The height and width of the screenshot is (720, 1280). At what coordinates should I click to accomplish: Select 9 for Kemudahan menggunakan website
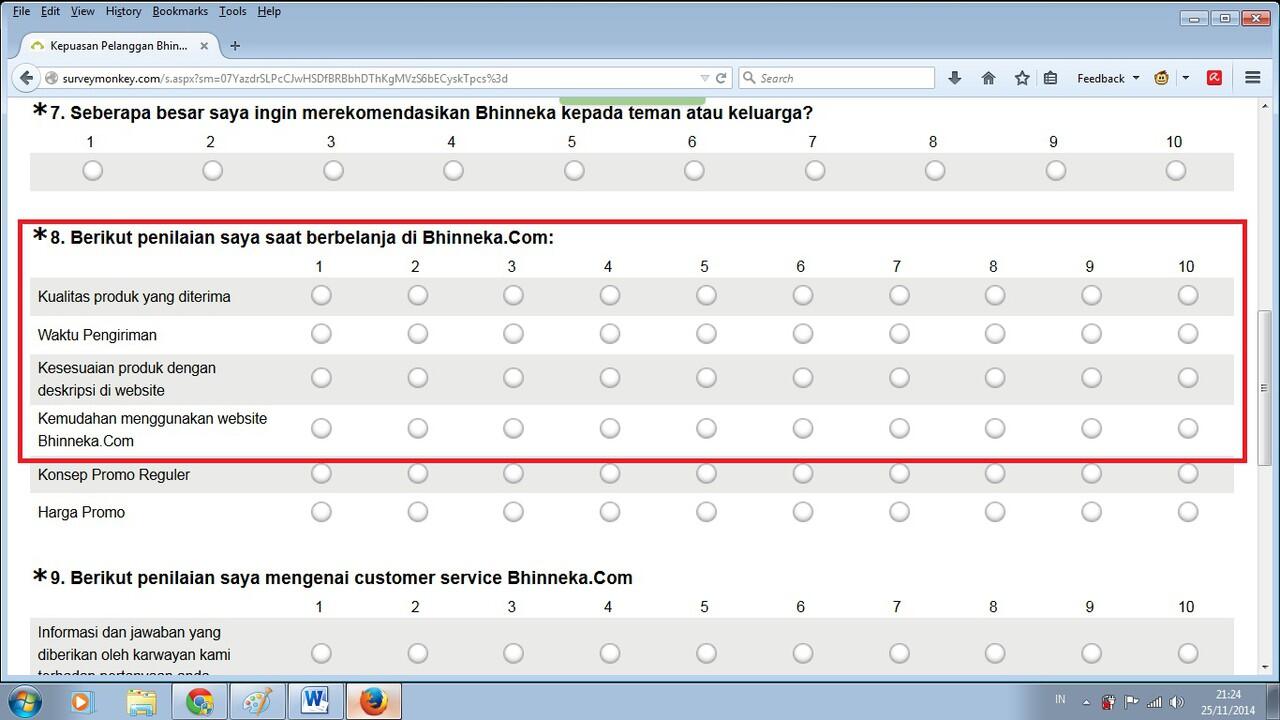pyautogui.click(x=1091, y=428)
